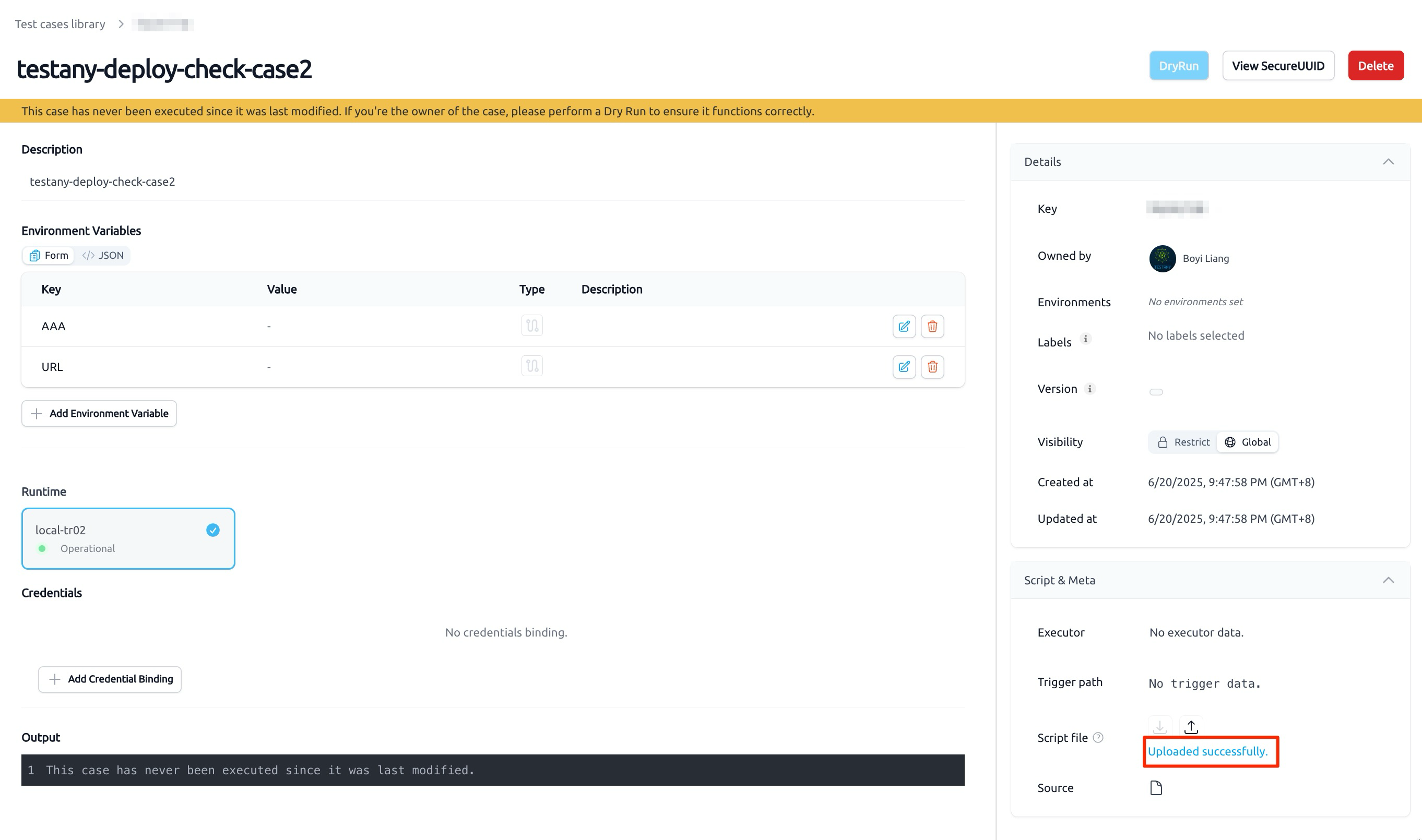Screen dimensions: 1422x840
Task: Click the Version info icon
Action: (1089, 389)
